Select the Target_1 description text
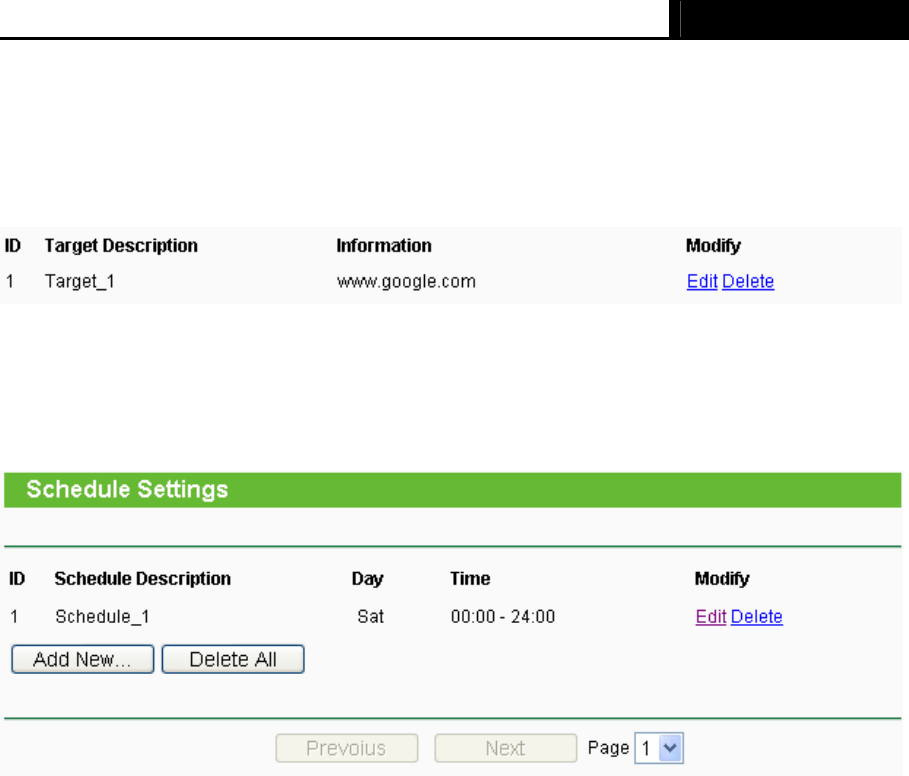The image size is (909, 776). coord(80,282)
